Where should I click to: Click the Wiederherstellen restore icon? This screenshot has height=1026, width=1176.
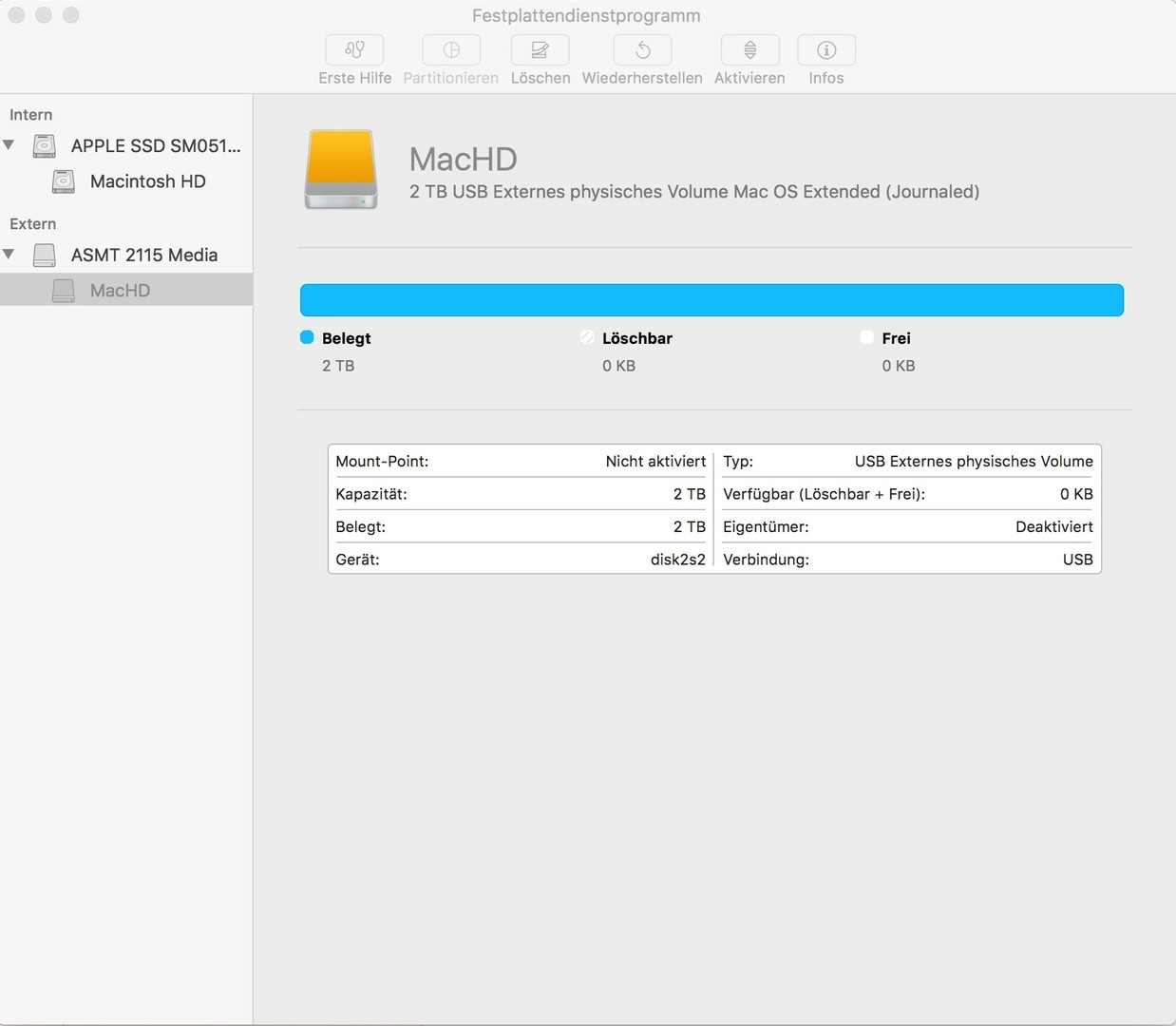[x=642, y=50]
